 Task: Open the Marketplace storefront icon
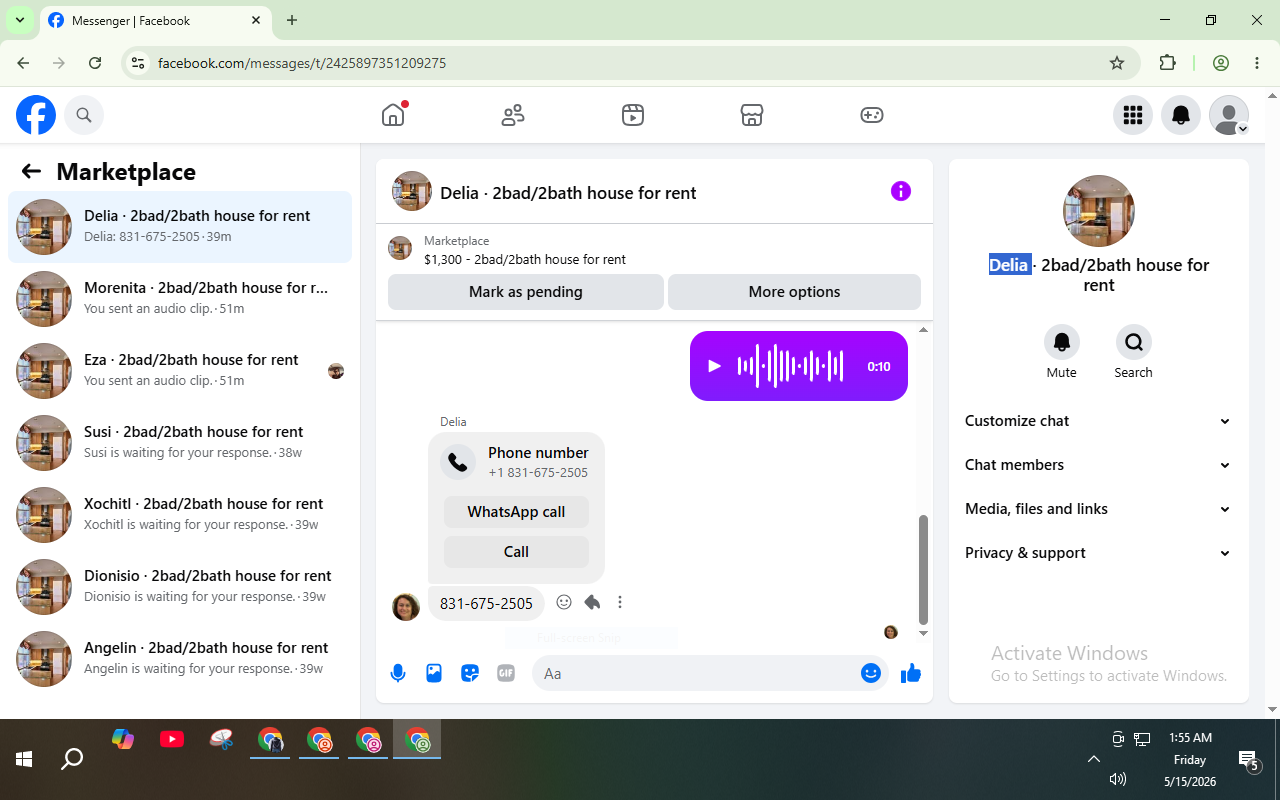click(x=752, y=115)
